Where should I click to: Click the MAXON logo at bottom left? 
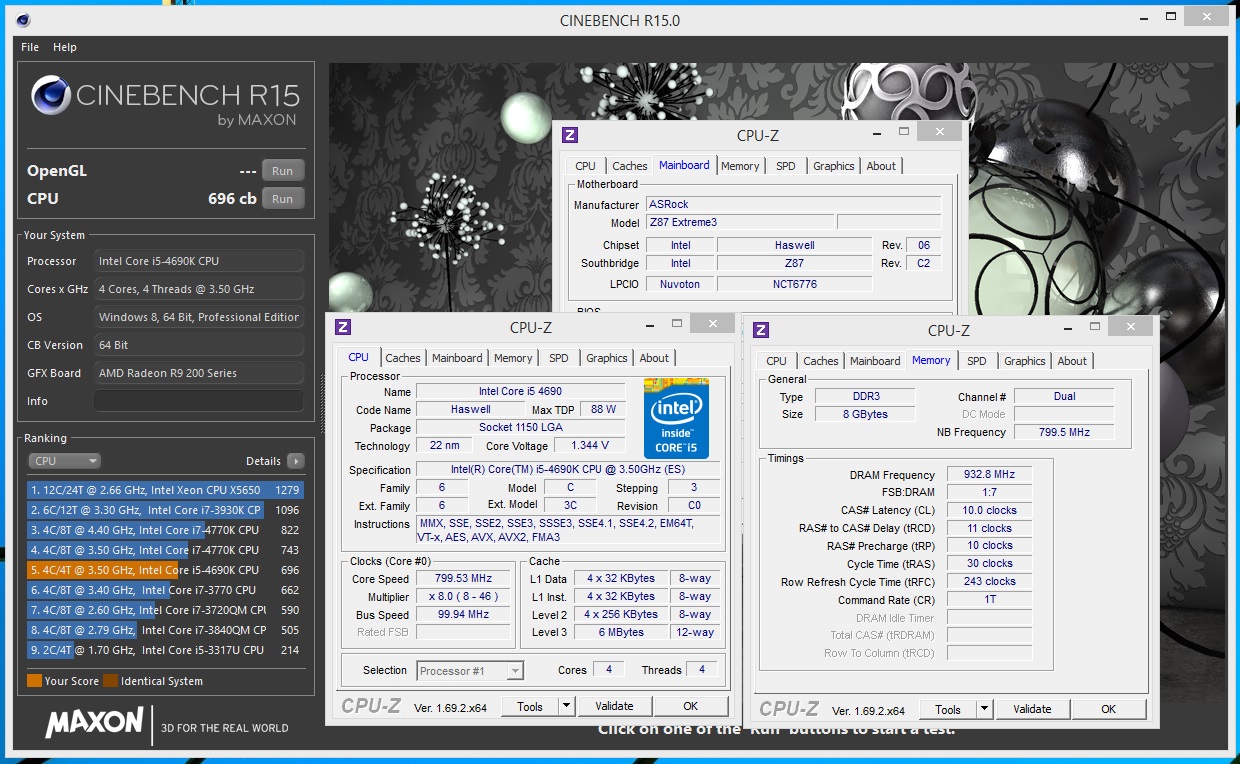[x=94, y=722]
